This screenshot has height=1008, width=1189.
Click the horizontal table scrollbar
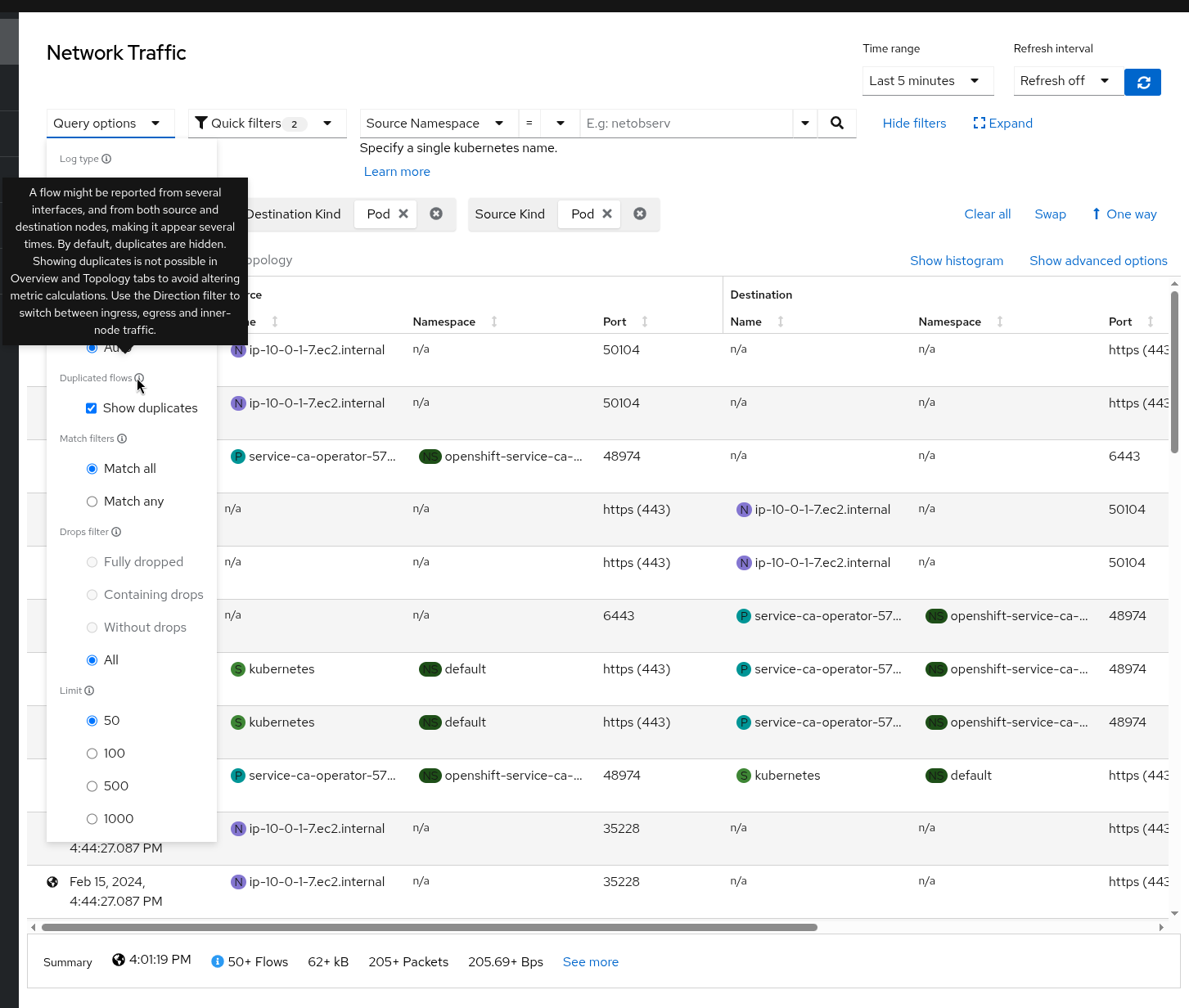pyautogui.click(x=430, y=927)
